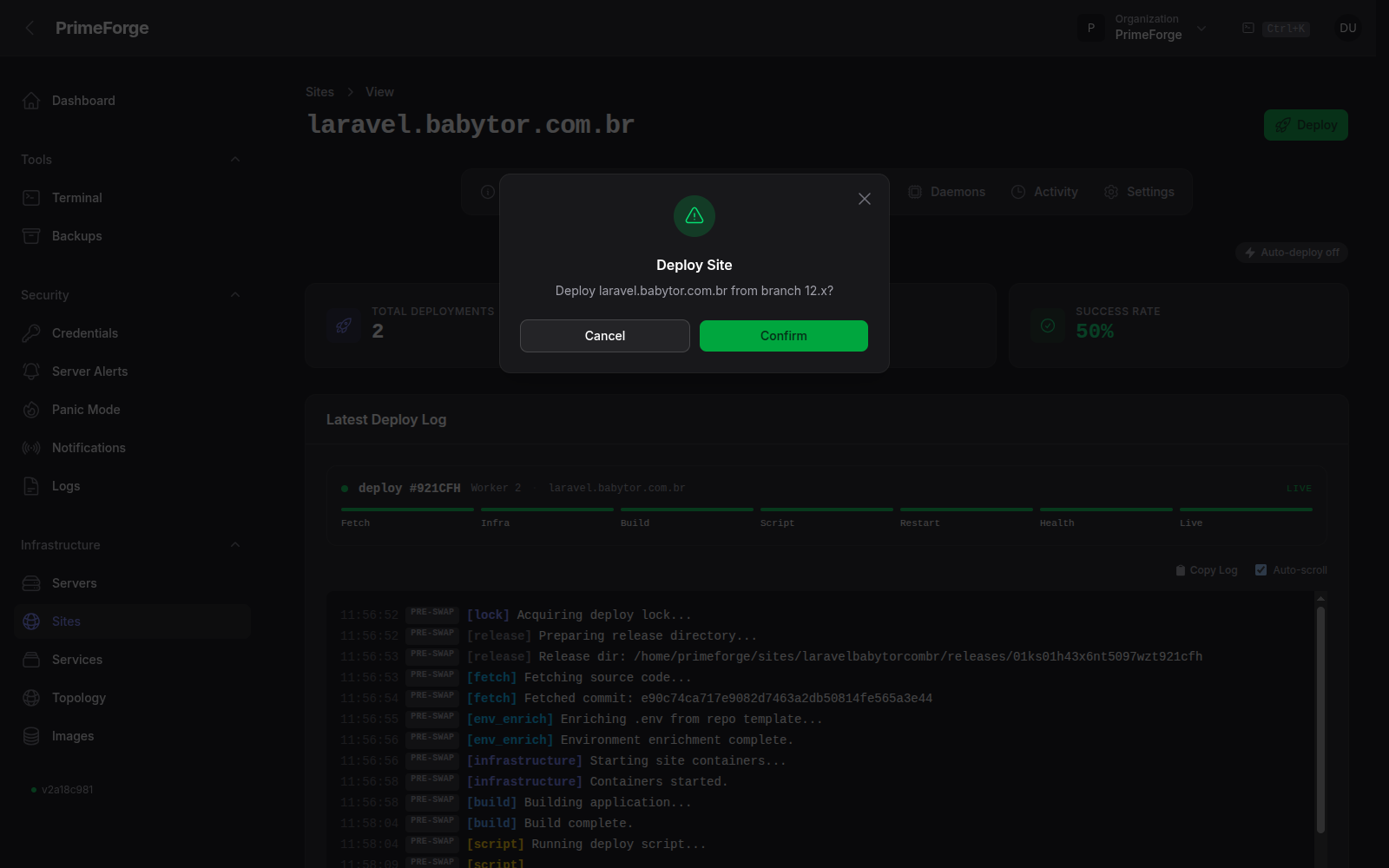Switch to the Settings tab

coord(1140,192)
